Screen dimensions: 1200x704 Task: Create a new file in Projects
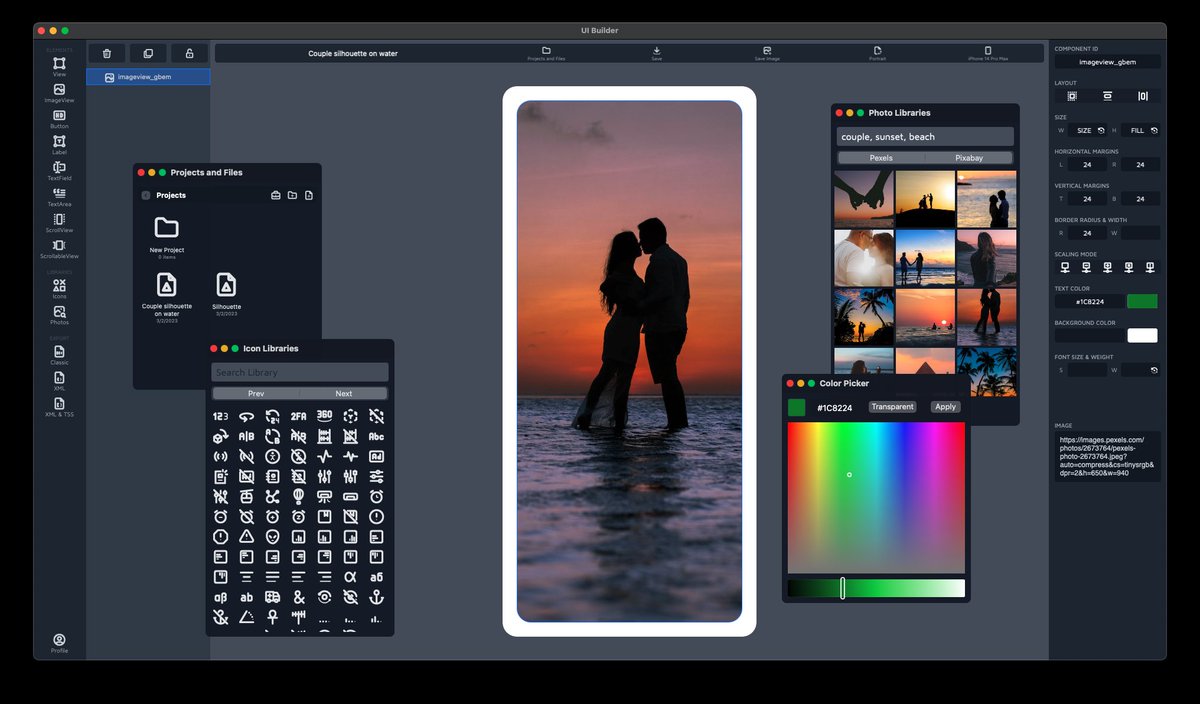[309, 195]
